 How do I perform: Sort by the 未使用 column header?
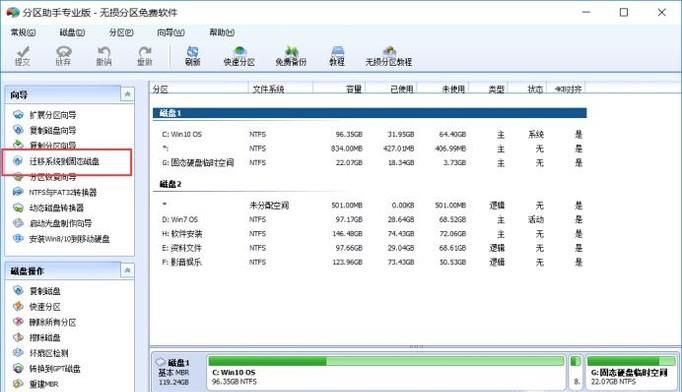coord(443,89)
